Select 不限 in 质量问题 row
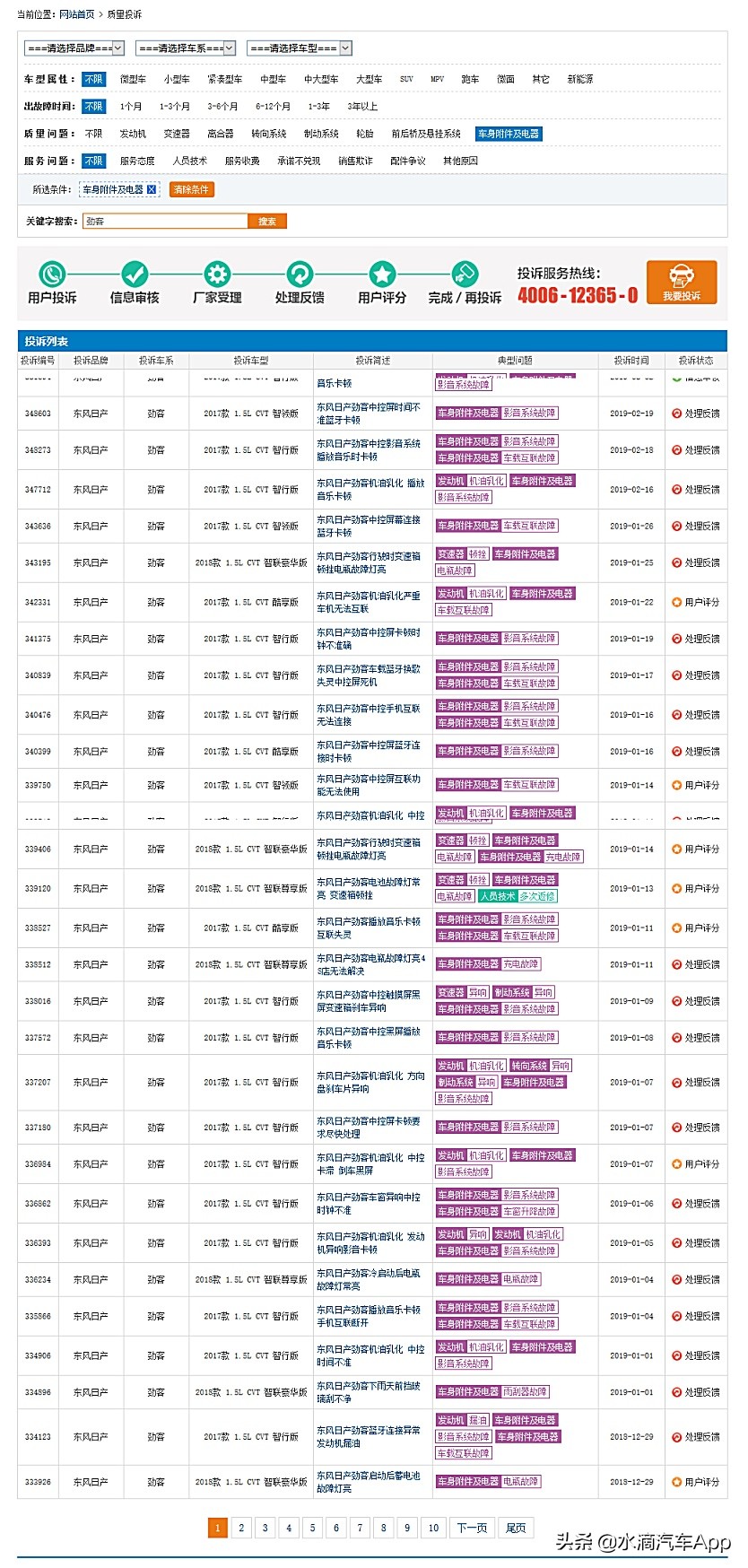The image size is (748, 1568). point(93,134)
